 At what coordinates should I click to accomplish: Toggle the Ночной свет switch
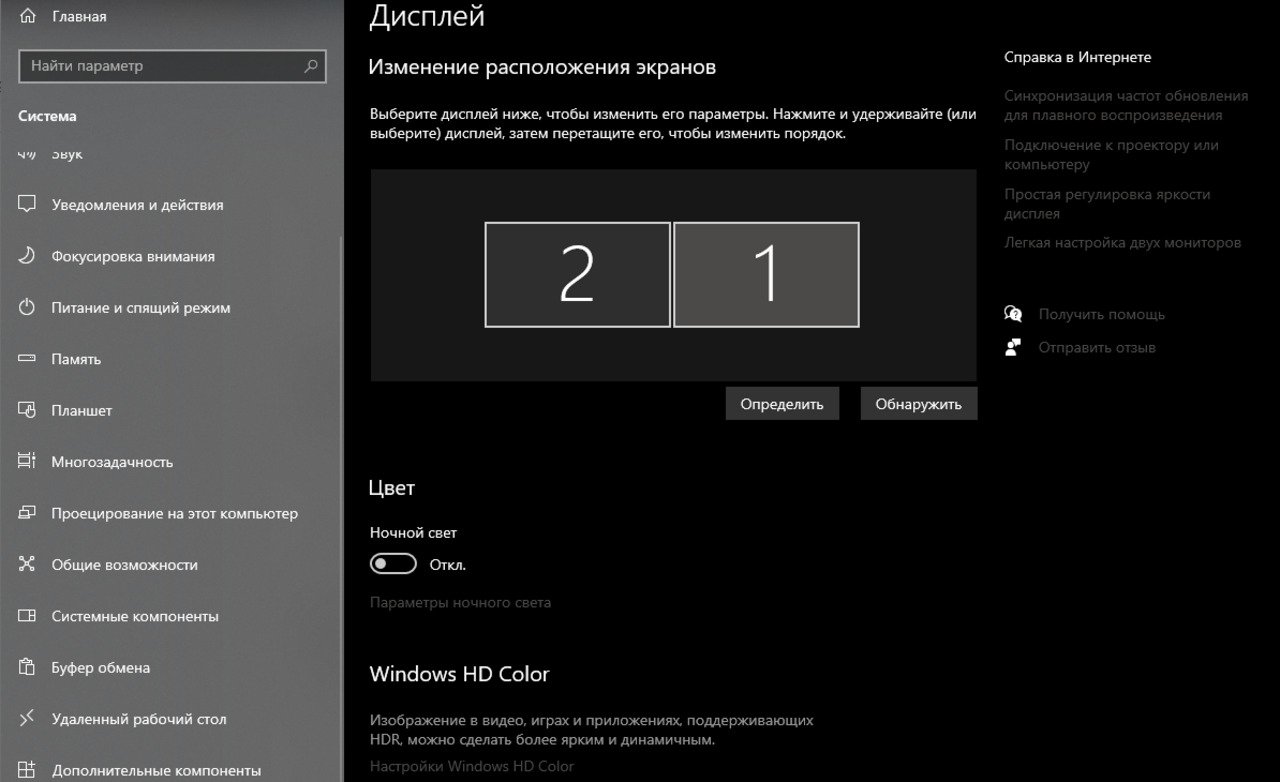click(x=393, y=564)
